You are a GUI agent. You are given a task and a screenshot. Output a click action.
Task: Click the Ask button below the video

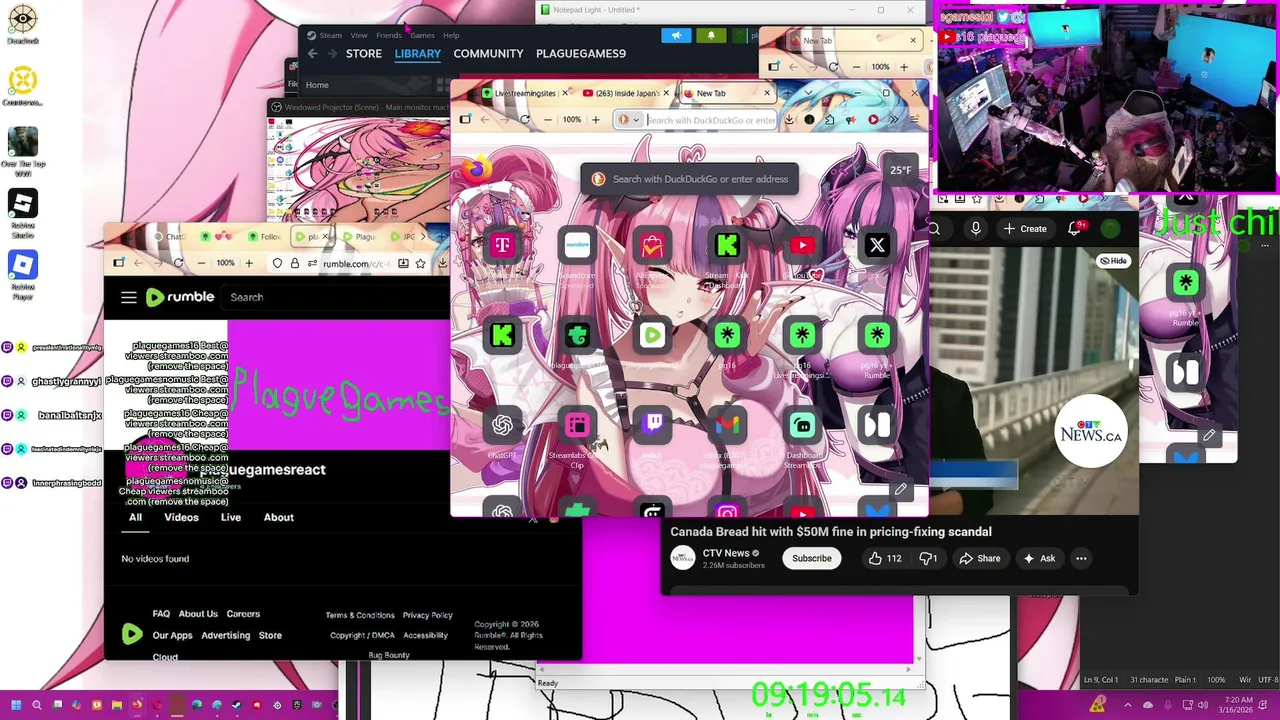pos(1039,559)
